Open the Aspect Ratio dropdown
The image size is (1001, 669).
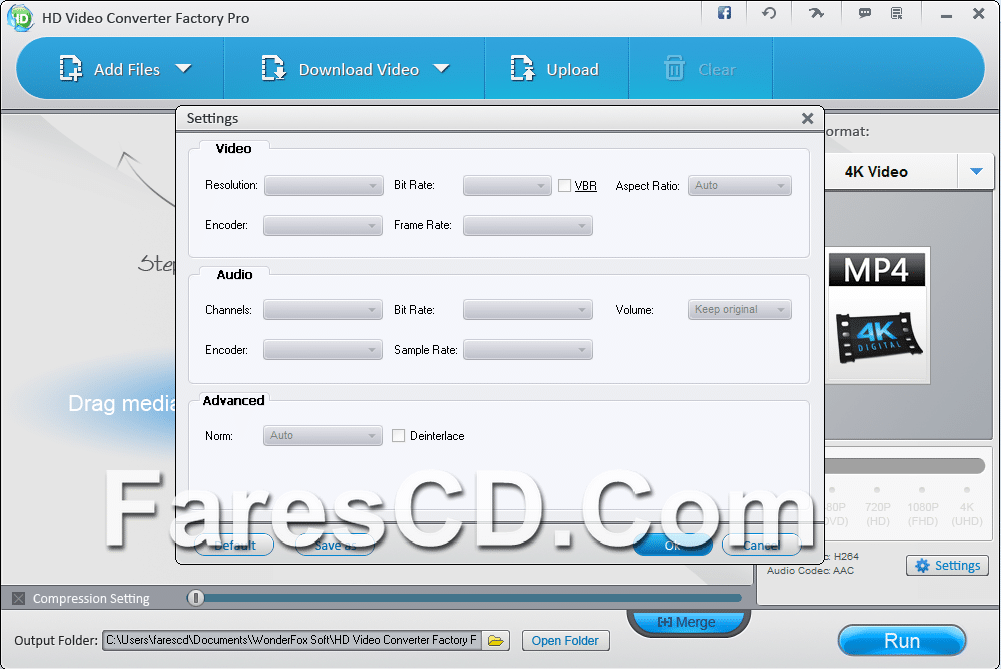(739, 185)
